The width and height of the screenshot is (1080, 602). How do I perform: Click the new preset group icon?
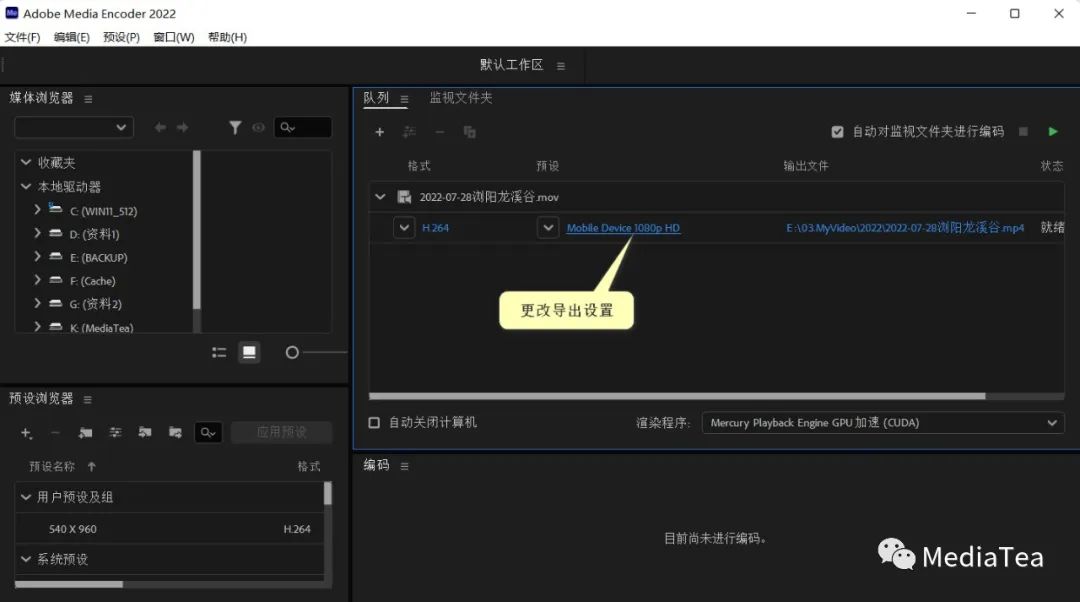(x=85, y=433)
